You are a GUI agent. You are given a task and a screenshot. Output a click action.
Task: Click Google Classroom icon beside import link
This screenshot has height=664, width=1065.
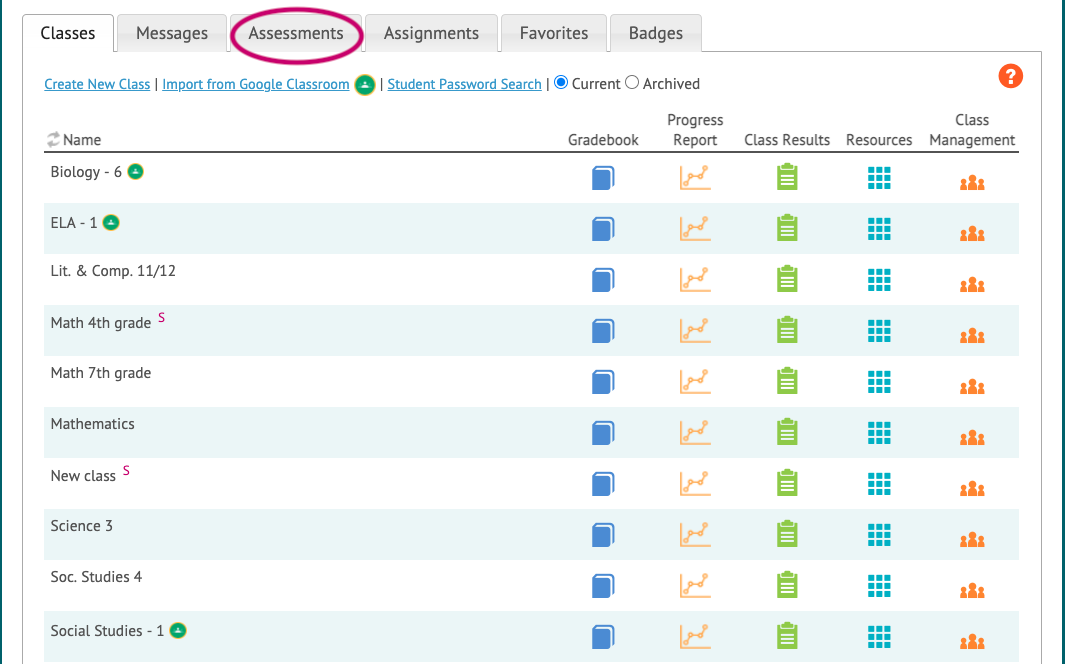[365, 85]
